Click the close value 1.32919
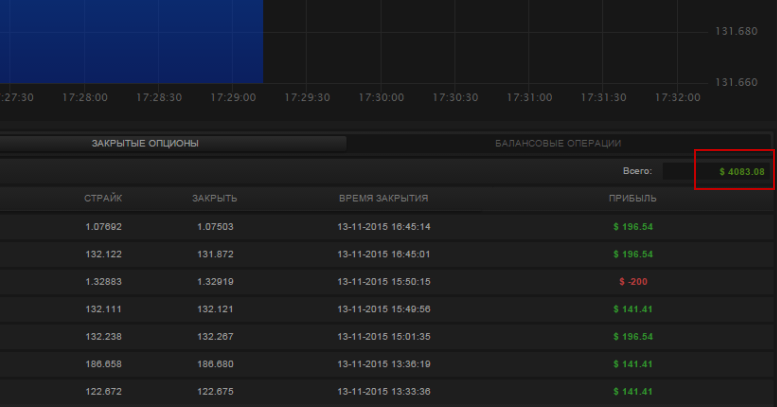The height and width of the screenshot is (407, 777). 214,282
